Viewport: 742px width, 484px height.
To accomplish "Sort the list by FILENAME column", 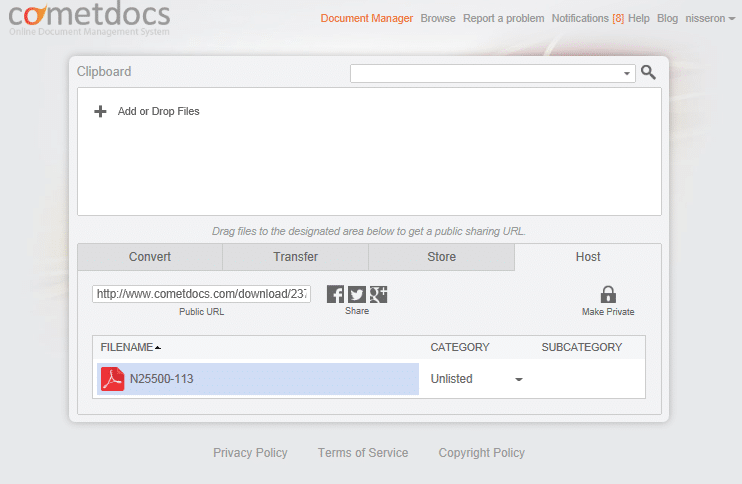I will pos(130,347).
